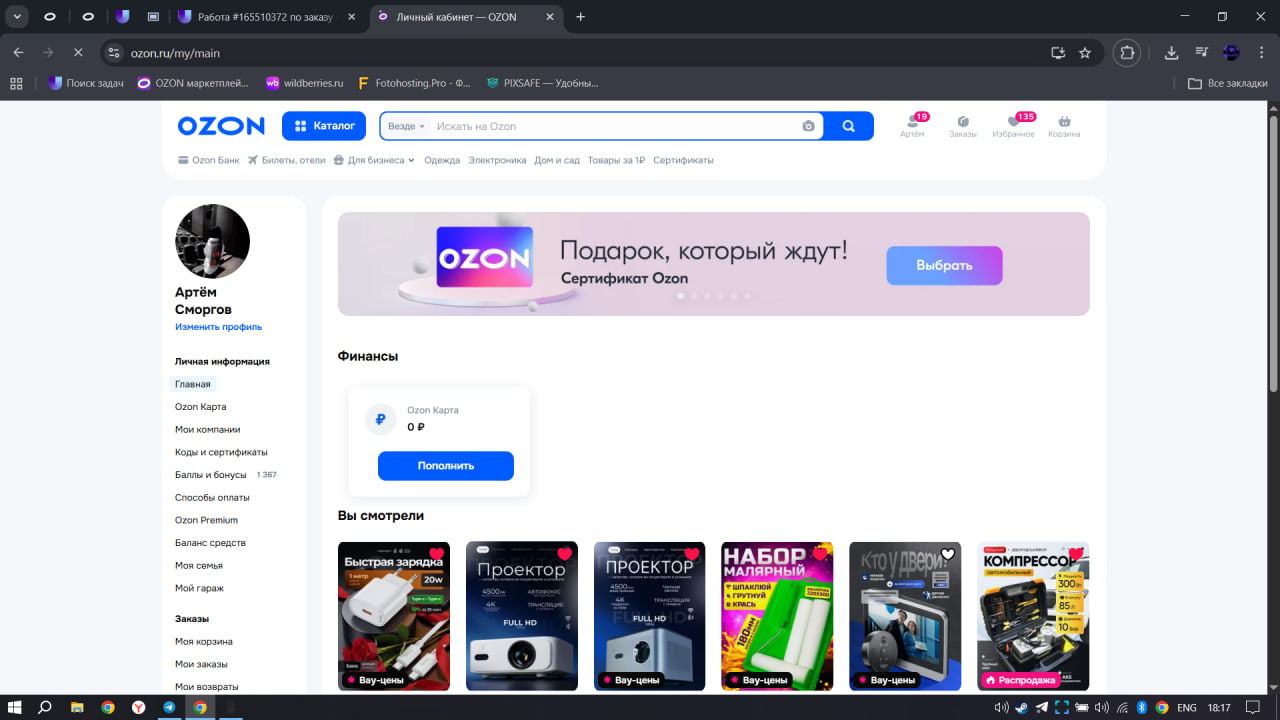
Task: Open Способы оплаты in the sidebar
Action: pyautogui.click(x=212, y=497)
